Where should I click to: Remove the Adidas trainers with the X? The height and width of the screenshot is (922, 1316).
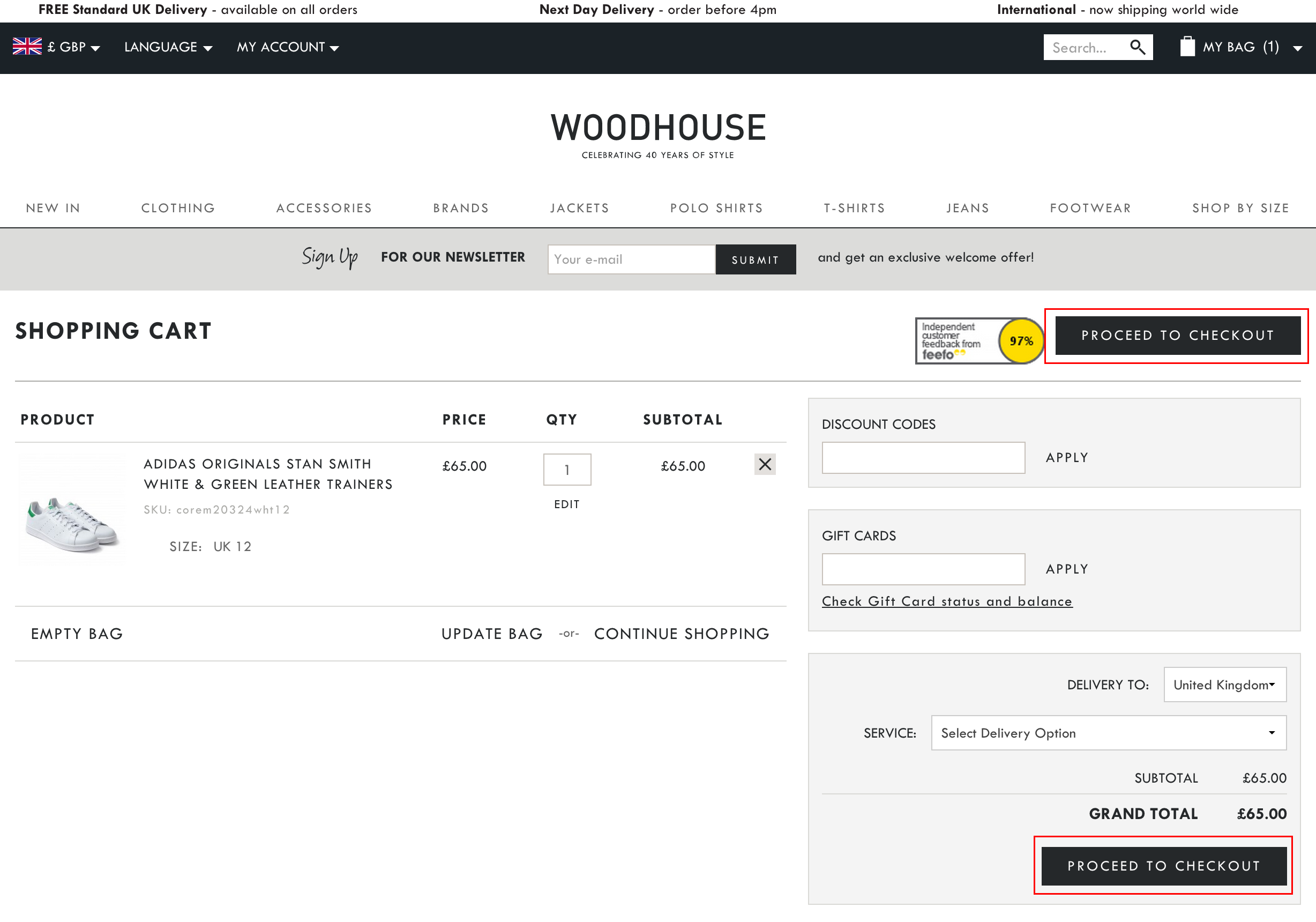coord(765,464)
